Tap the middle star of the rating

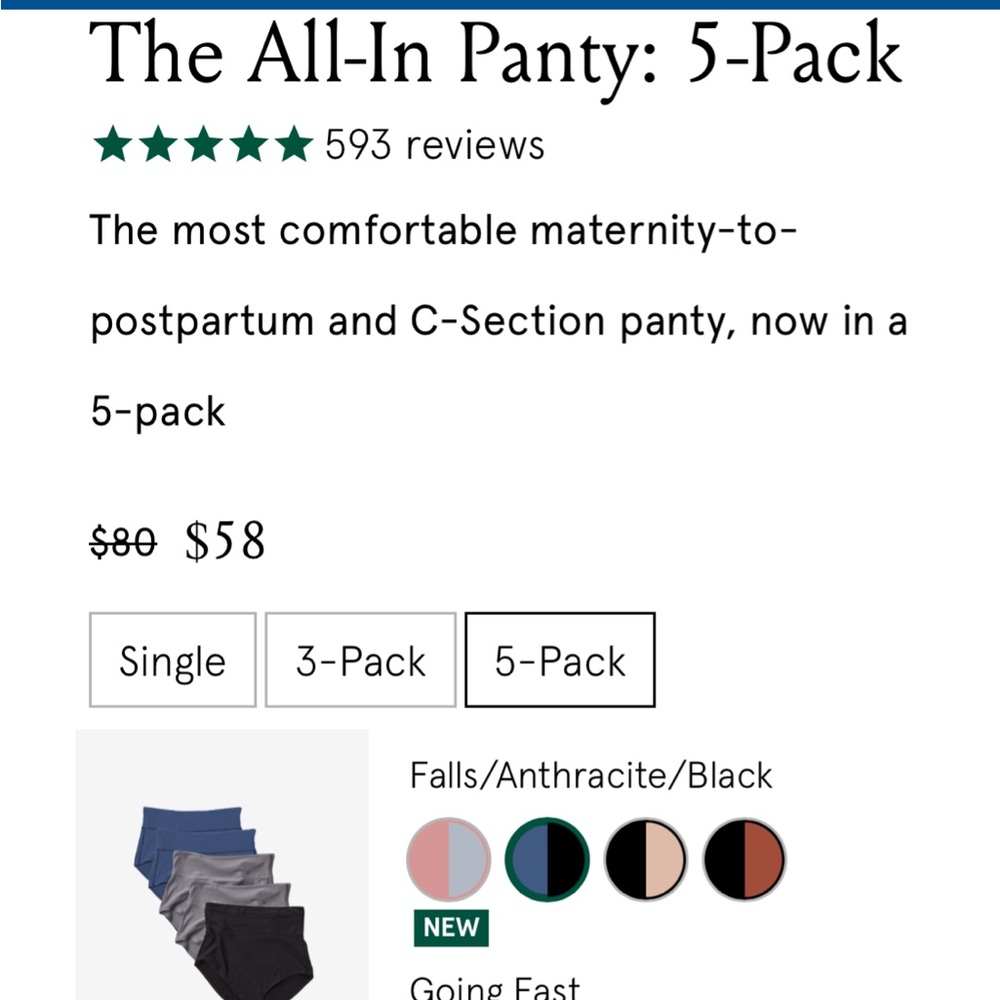coord(204,144)
